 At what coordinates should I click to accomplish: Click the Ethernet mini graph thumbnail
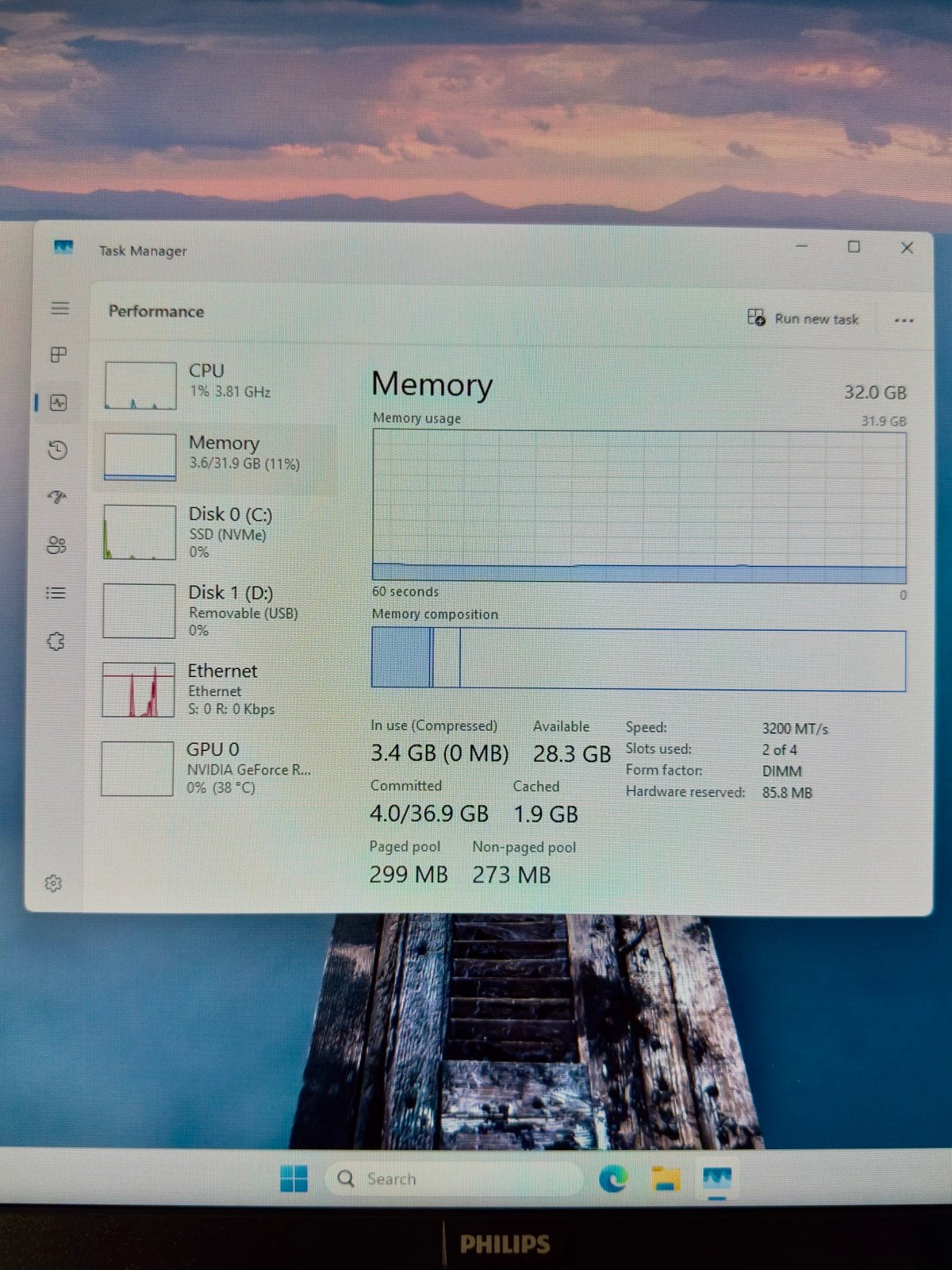(x=138, y=690)
